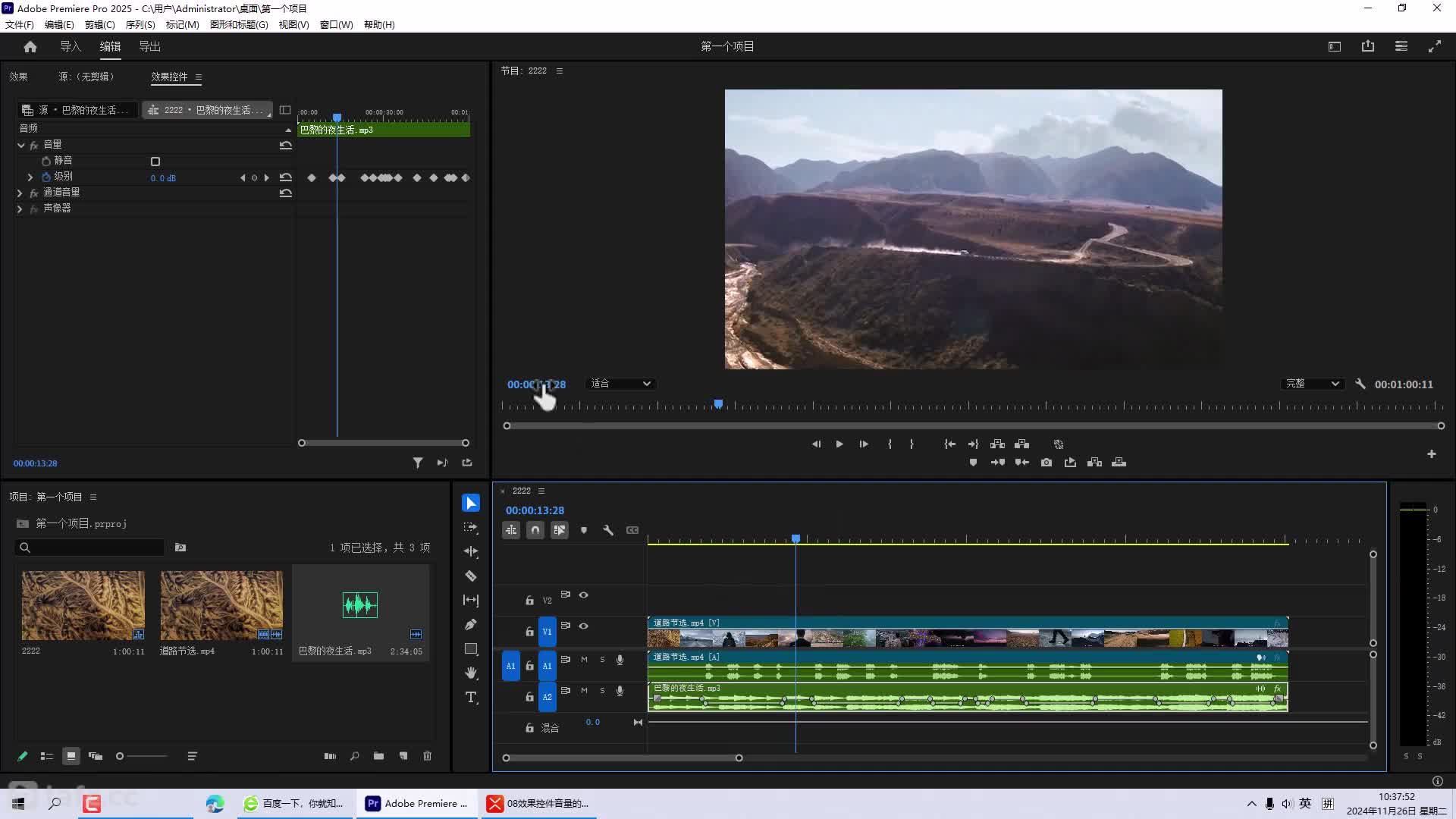Screen dimensions: 1456x819
Task: Open the 窗口(W) menu
Action: (x=337, y=24)
